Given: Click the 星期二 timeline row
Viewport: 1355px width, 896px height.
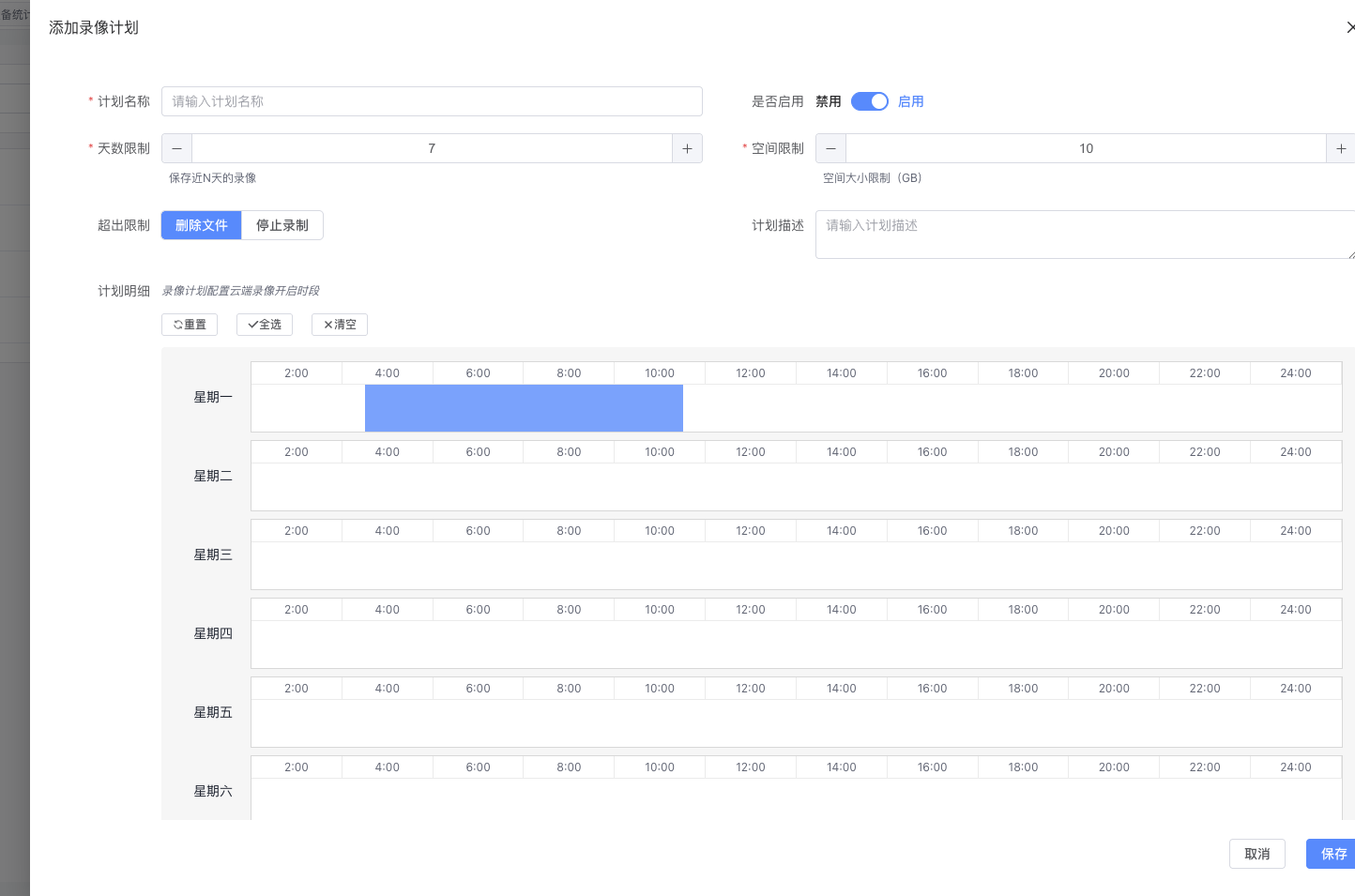Looking at the screenshot, I should coord(796,487).
